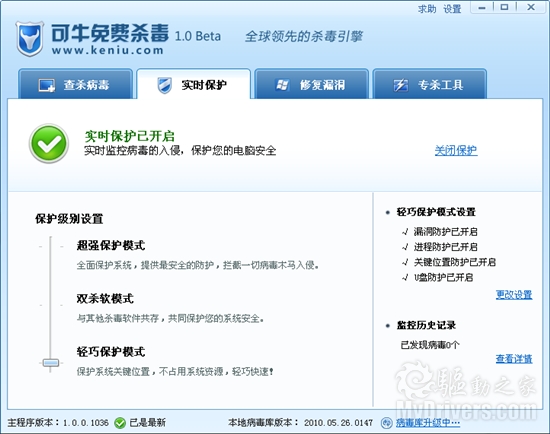Image resolution: width=550 pixels, height=434 pixels.
Task: Open the 修复漏洞 tab
Action: 311,84
